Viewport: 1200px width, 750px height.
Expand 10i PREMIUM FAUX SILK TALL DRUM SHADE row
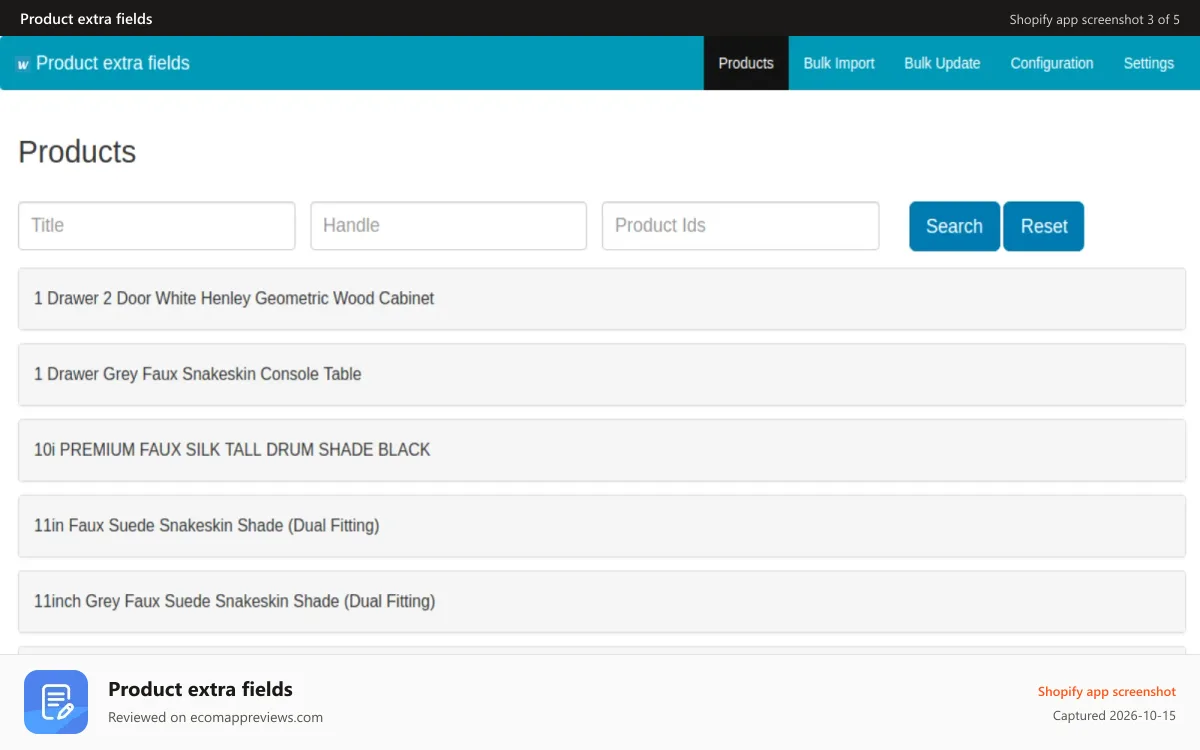pos(602,450)
